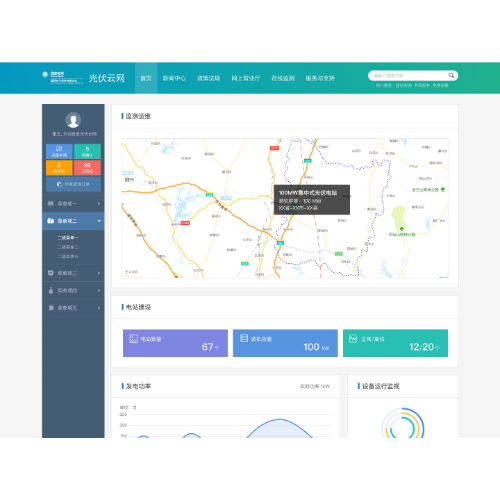Click the 菜单项一 sidebar icon
This screenshot has width=500, height=500.
coord(51,203)
